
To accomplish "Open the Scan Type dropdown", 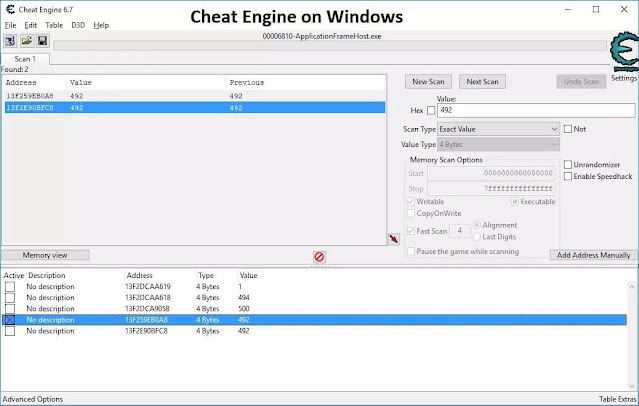I will click(498, 129).
